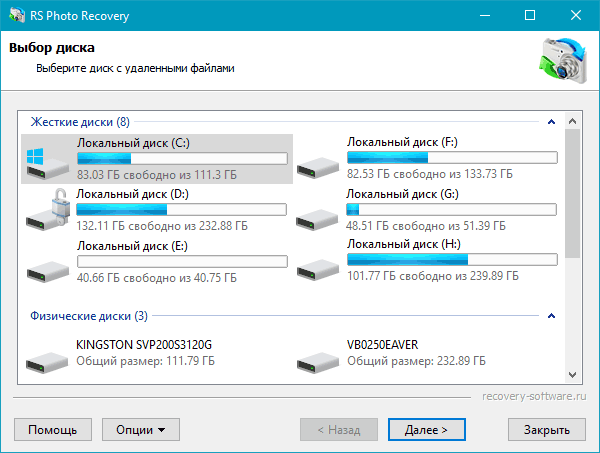The width and height of the screenshot is (600, 453).
Task: Click drive D: usage bar
Action: tap(181, 210)
